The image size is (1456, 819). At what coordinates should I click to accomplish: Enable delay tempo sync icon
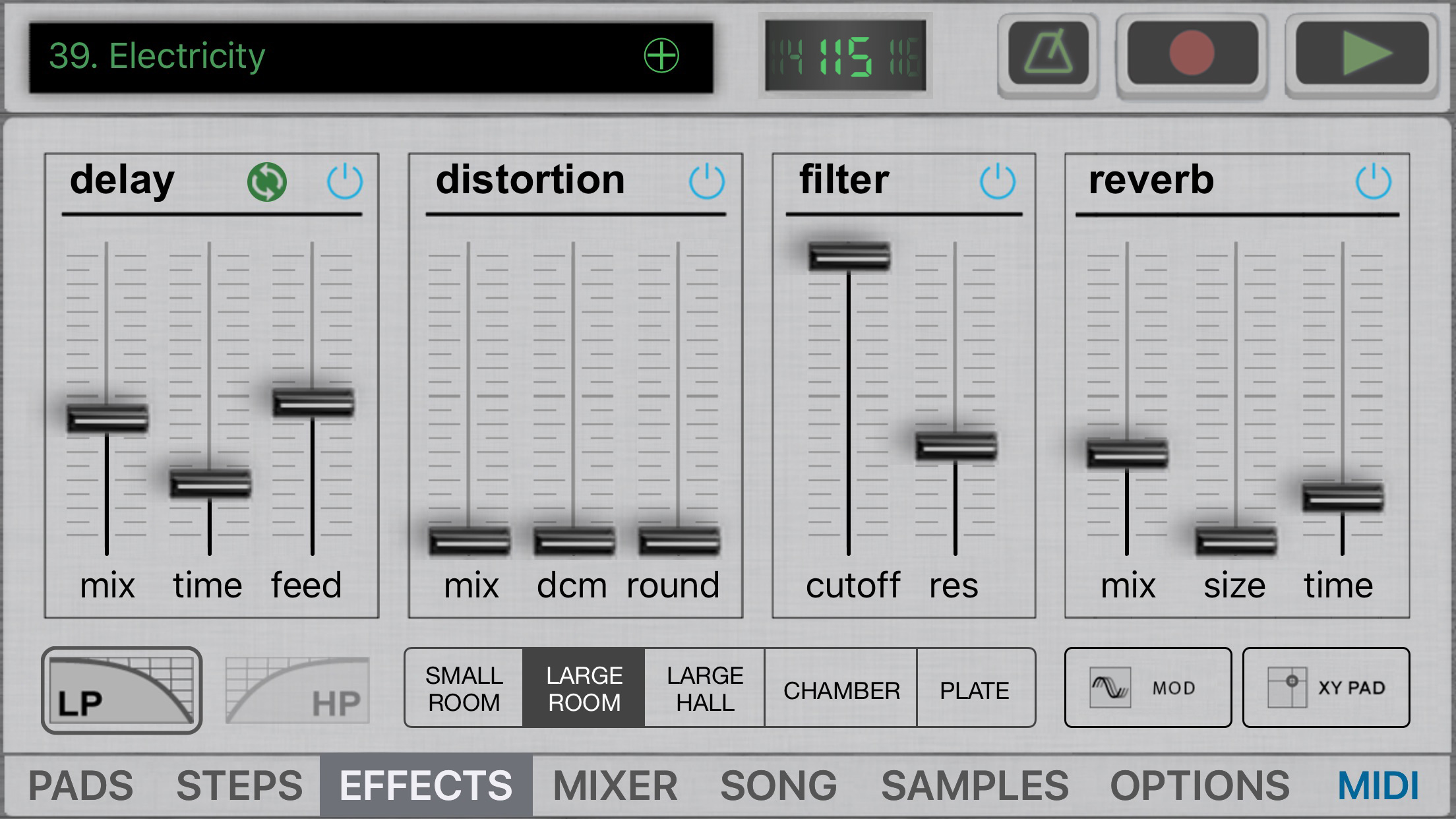(267, 182)
